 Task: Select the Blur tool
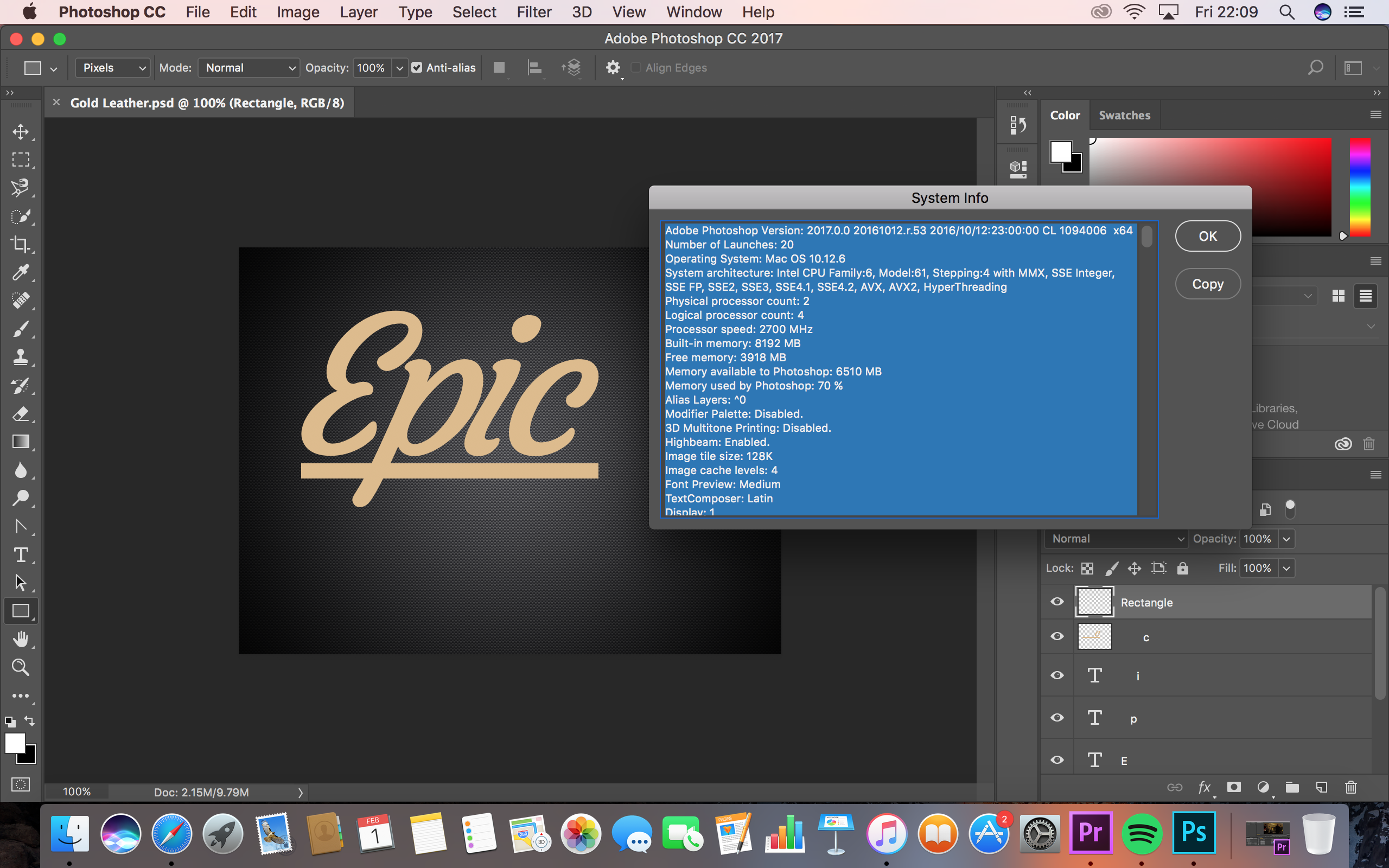21,470
